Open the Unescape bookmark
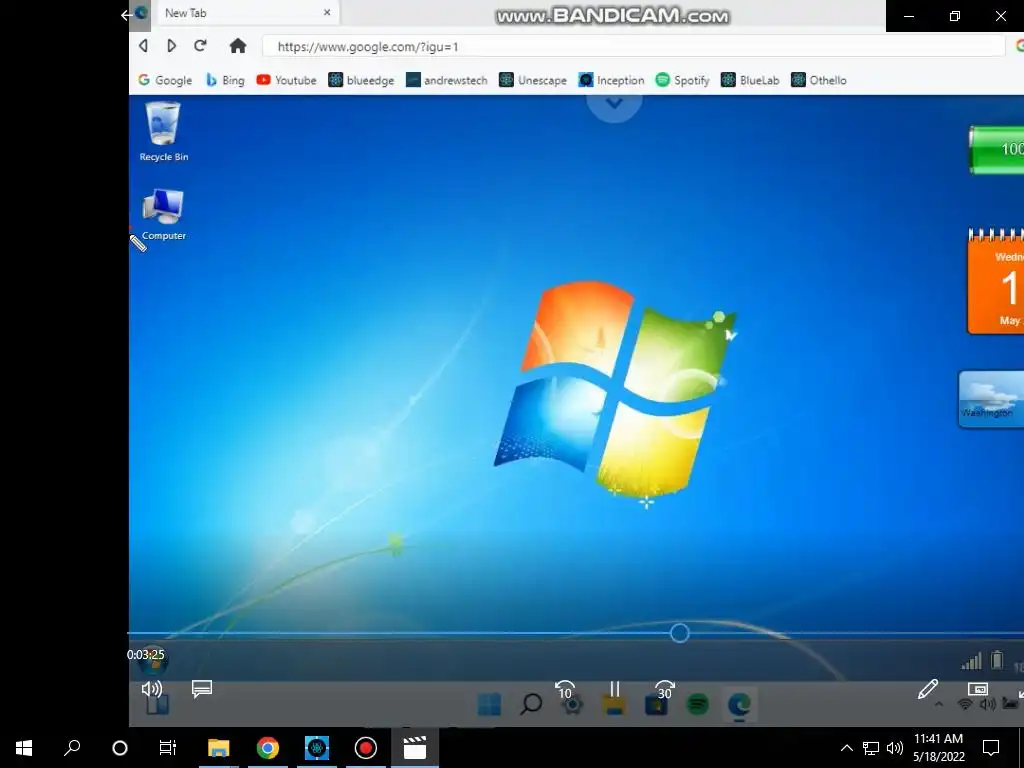Image resolution: width=1024 pixels, height=768 pixels. tap(533, 80)
